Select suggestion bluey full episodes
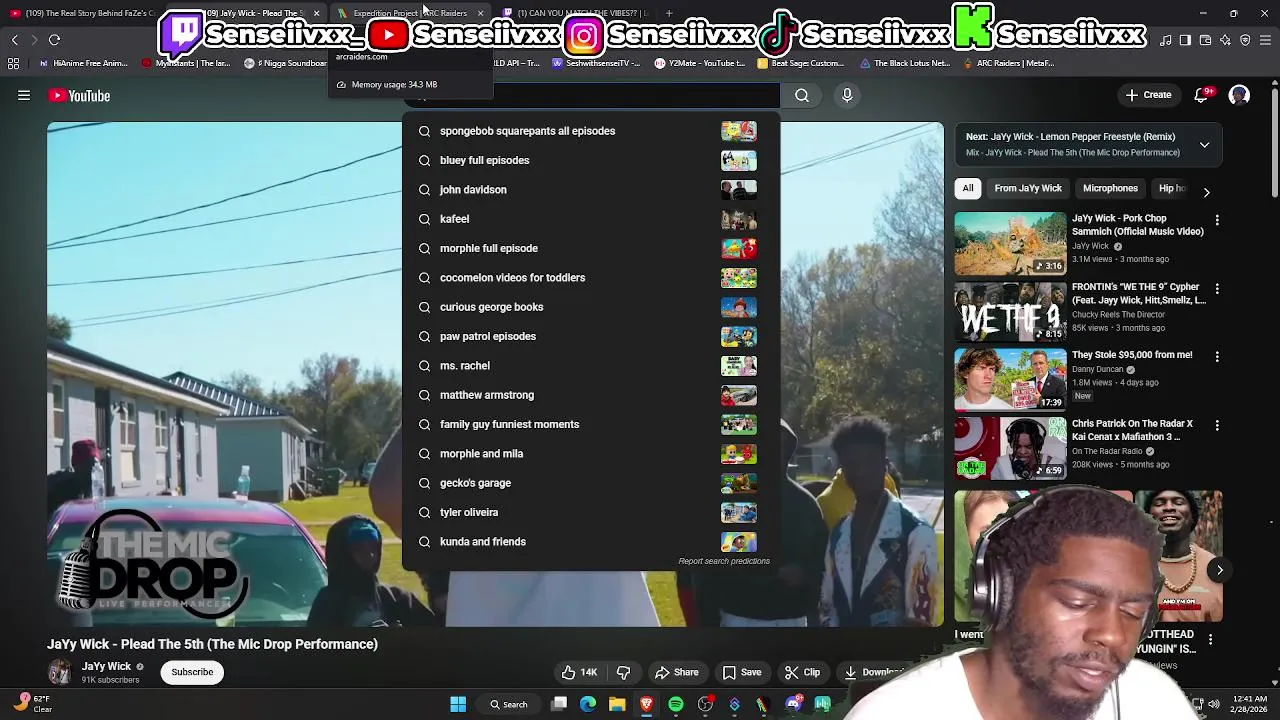This screenshot has width=1280, height=720. click(590, 160)
